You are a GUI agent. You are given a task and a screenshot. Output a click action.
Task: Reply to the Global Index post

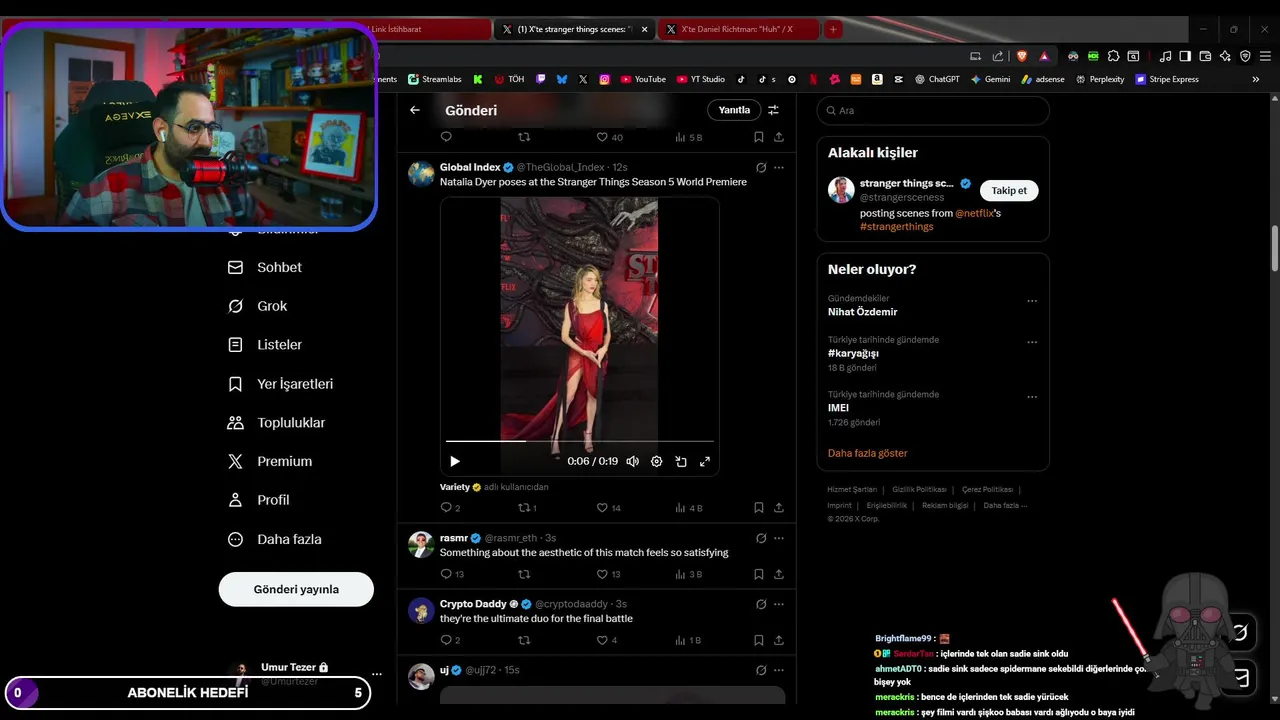point(446,507)
